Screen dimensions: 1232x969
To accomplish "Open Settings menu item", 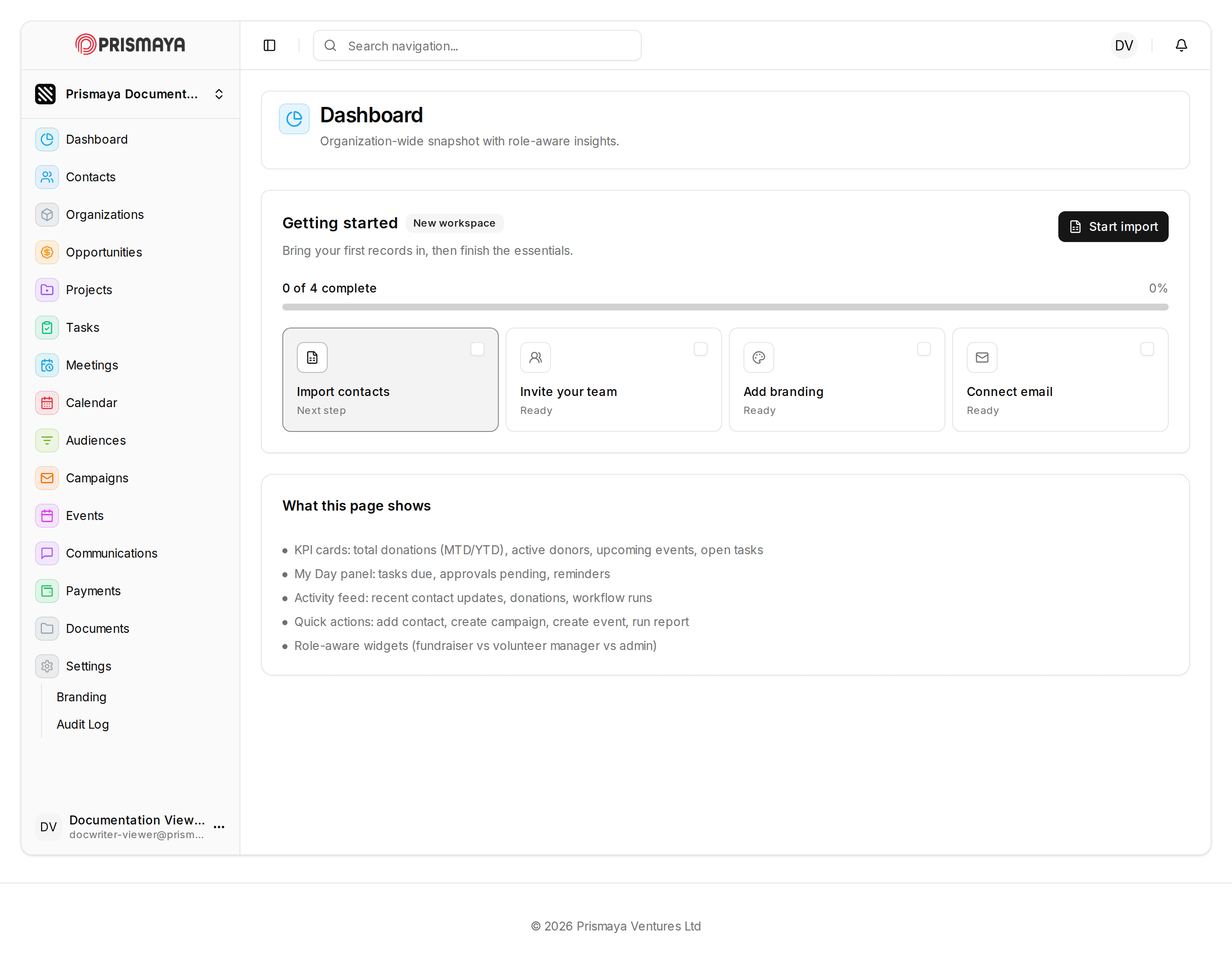I will (x=130, y=666).
